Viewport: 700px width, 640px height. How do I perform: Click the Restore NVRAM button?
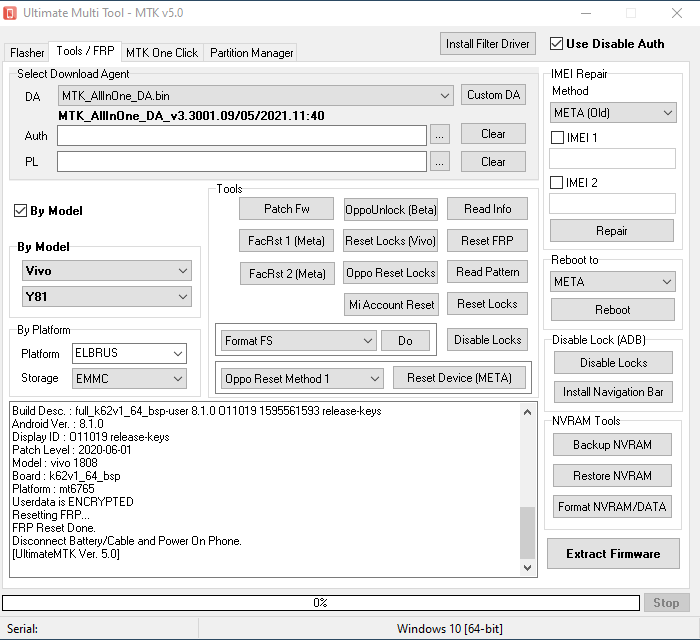pyautogui.click(x=612, y=475)
